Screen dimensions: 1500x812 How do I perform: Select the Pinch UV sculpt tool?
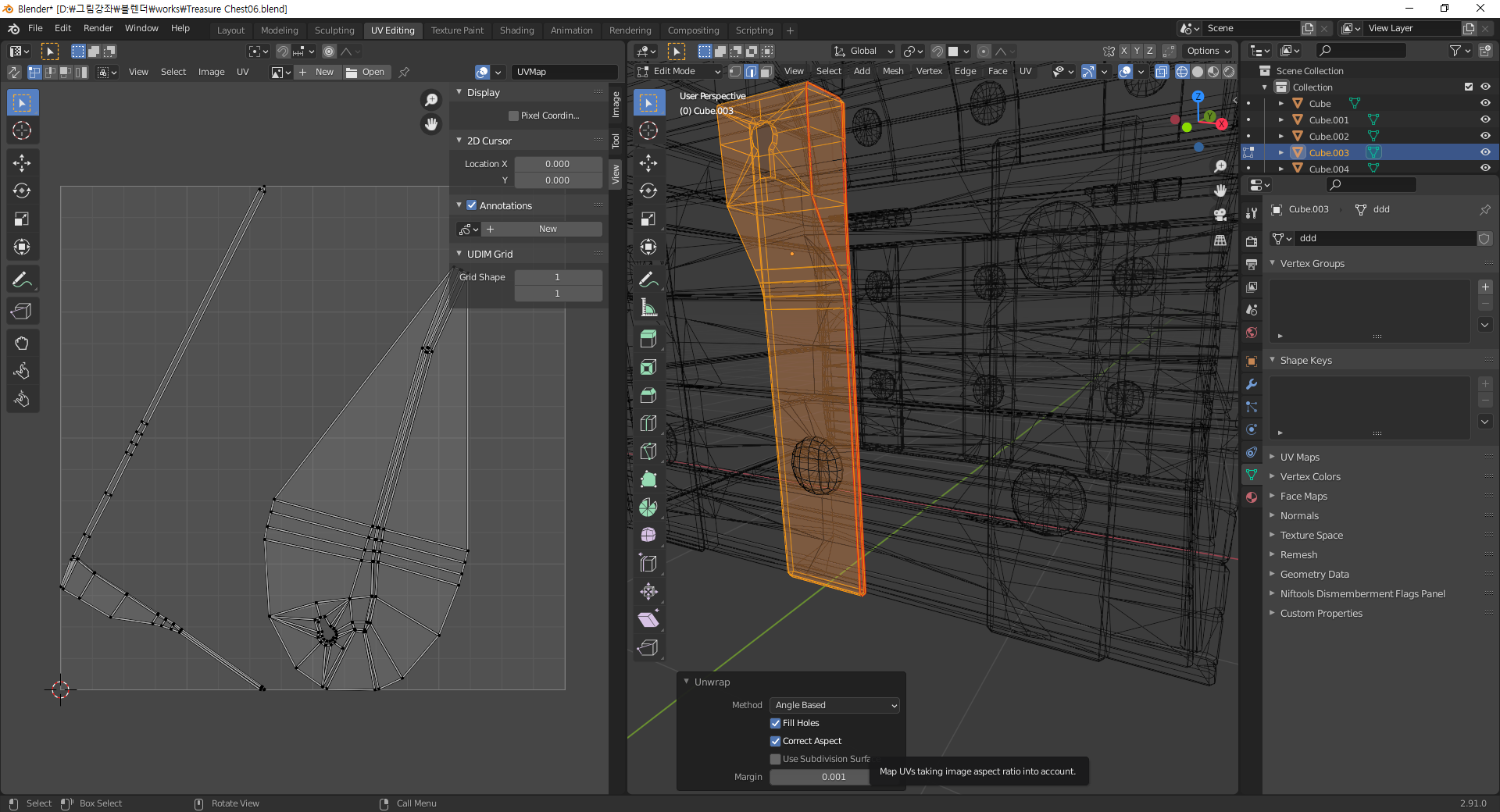coord(22,399)
